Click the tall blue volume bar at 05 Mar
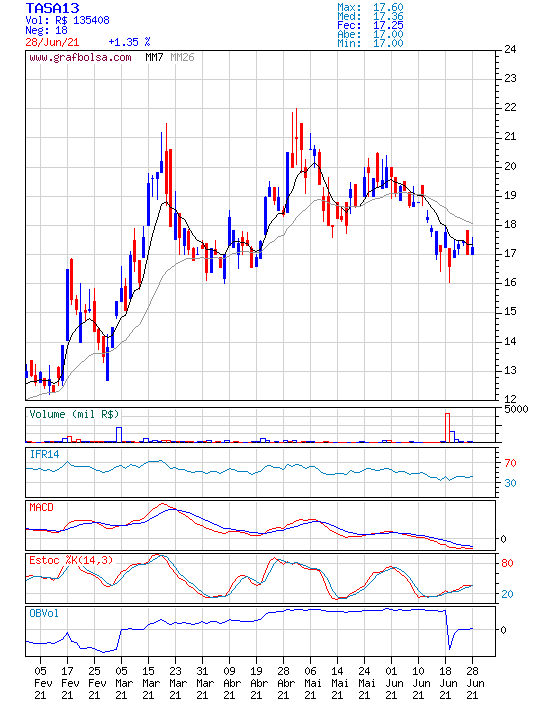The width and height of the screenshot is (545, 720). coord(119,434)
